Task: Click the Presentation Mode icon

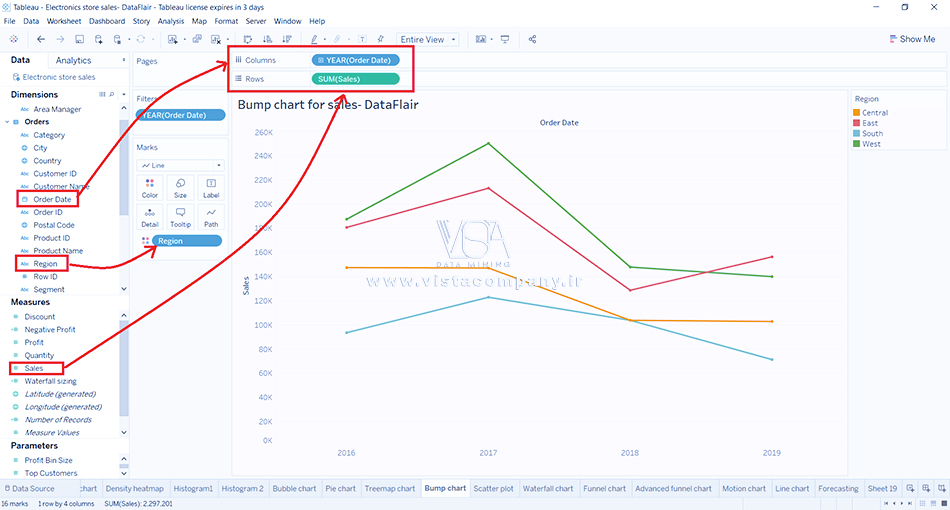Action: pos(505,40)
